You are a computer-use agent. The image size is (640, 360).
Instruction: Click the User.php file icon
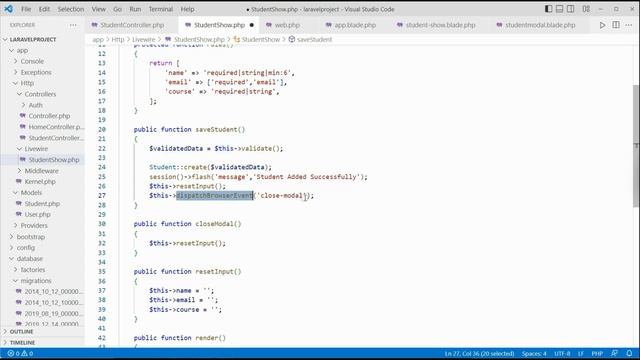19,214
